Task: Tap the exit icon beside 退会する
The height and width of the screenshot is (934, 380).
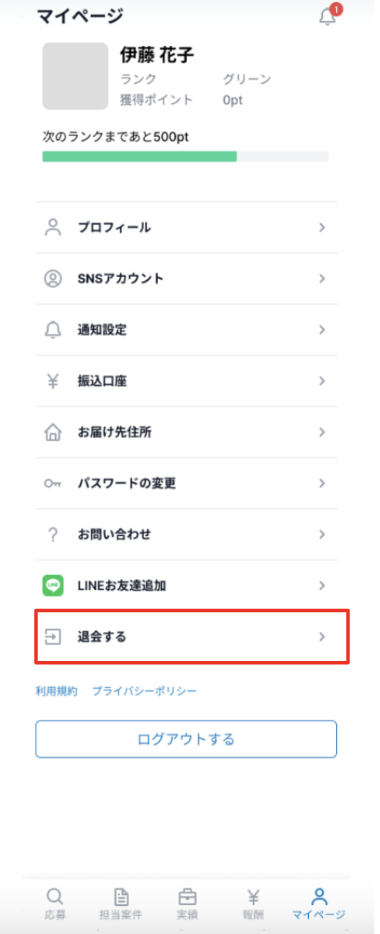Action: coord(53,637)
